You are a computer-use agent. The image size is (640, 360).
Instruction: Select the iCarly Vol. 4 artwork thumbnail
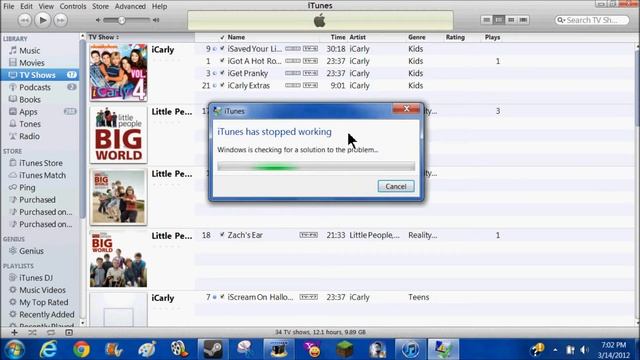pyautogui.click(x=119, y=73)
